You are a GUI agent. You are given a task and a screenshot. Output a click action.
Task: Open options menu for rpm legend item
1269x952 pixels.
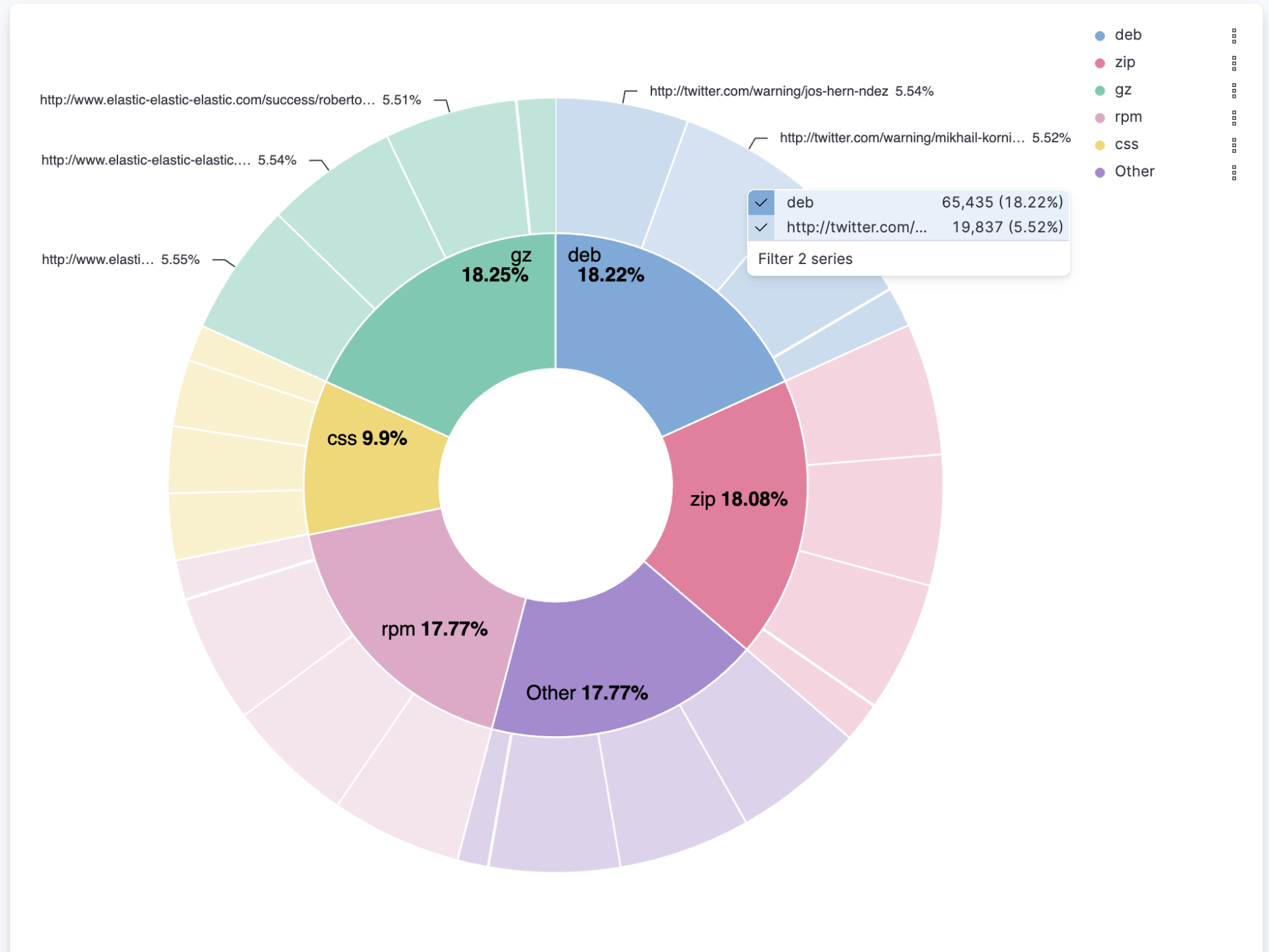point(1233,117)
